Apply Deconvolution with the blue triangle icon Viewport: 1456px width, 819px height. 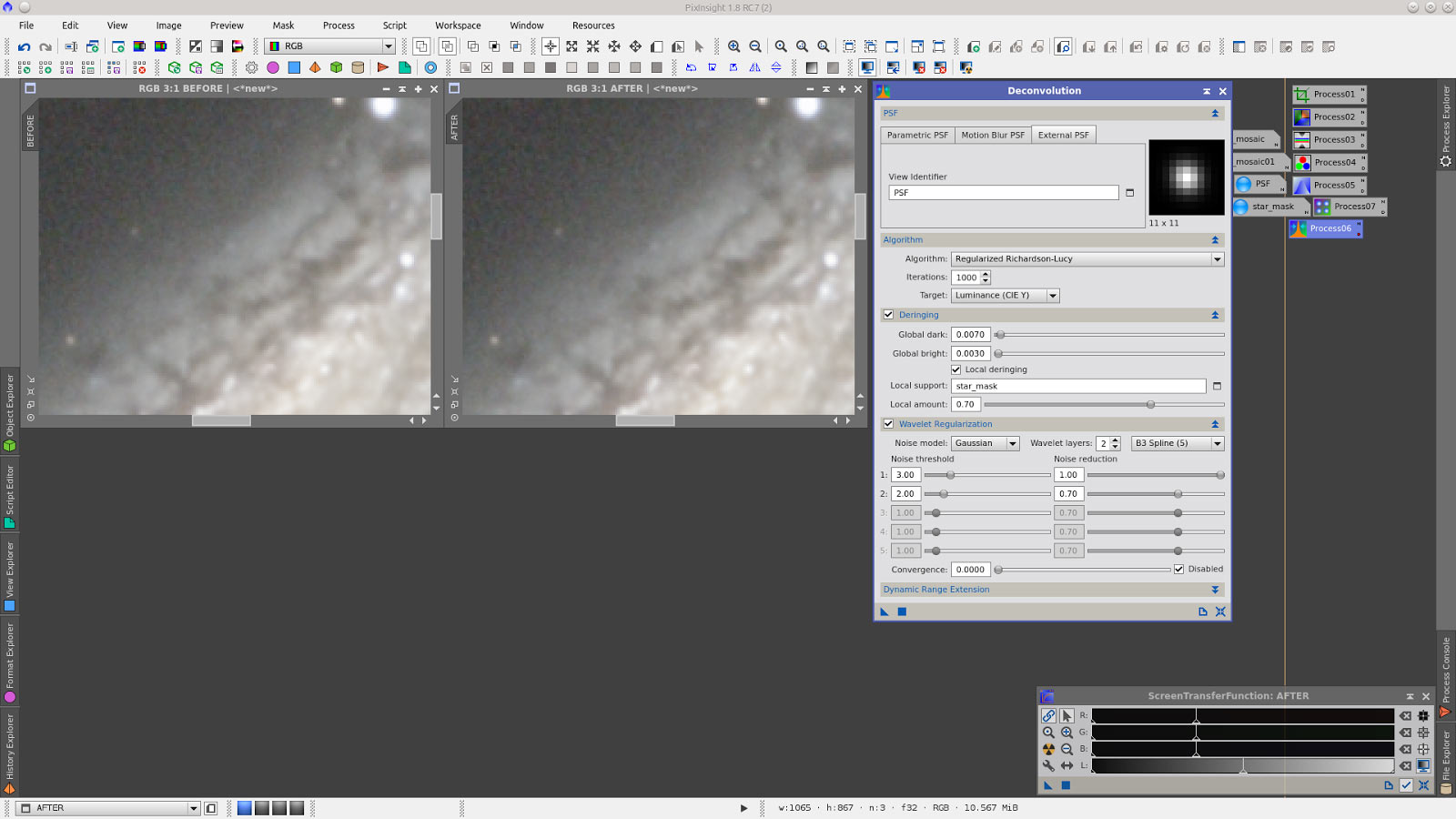click(x=885, y=612)
